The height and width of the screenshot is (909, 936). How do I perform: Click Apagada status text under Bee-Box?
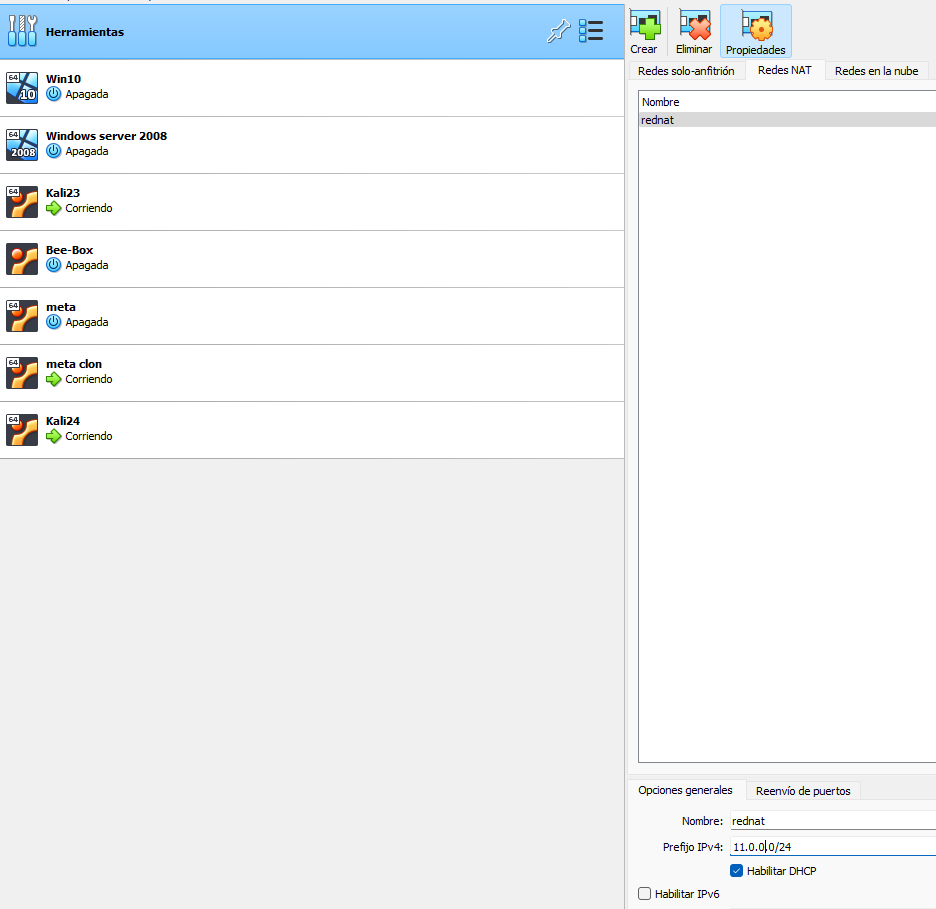pyautogui.click(x=87, y=266)
